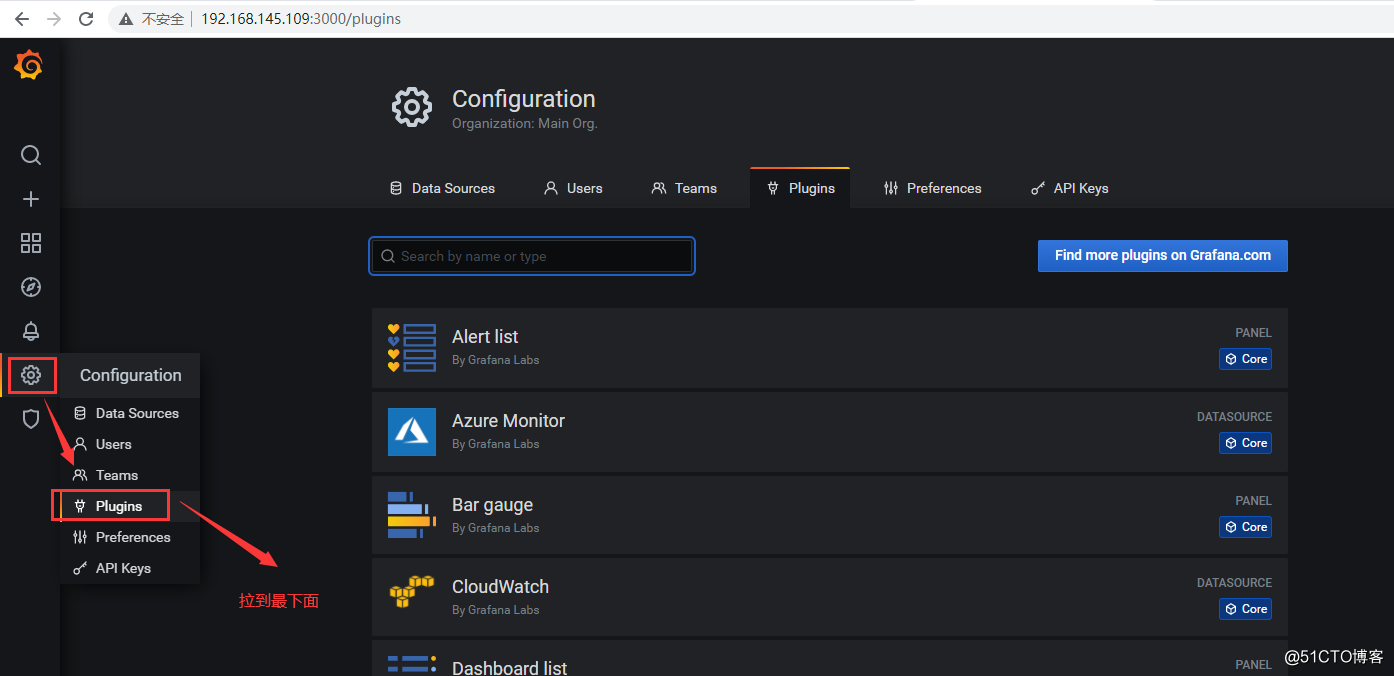The image size is (1394, 676).
Task: Click the Organization: Main Org. subtitle
Action: (x=524, y=124)
